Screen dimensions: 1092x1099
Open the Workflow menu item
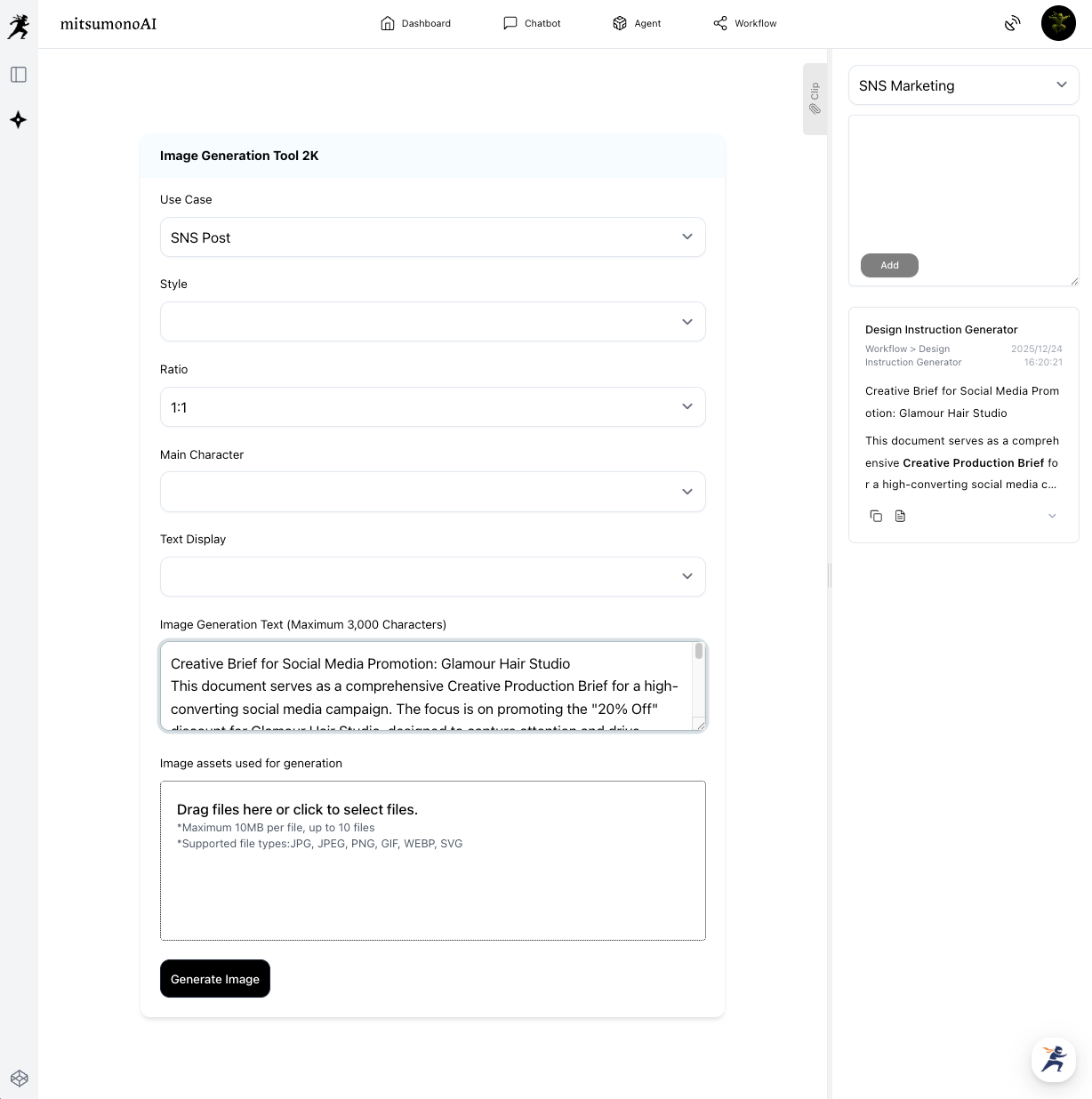tap(745, 23)
